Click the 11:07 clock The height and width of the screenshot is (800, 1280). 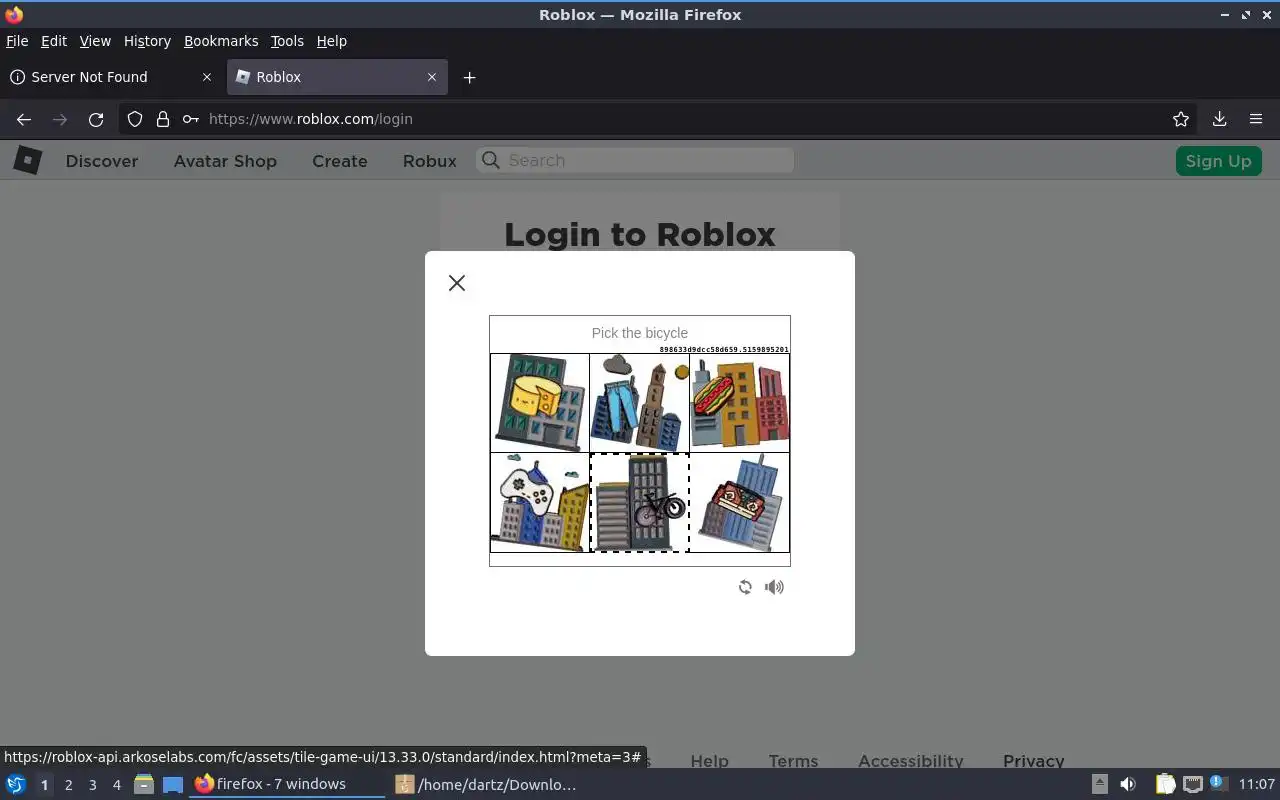[1257, 784]
